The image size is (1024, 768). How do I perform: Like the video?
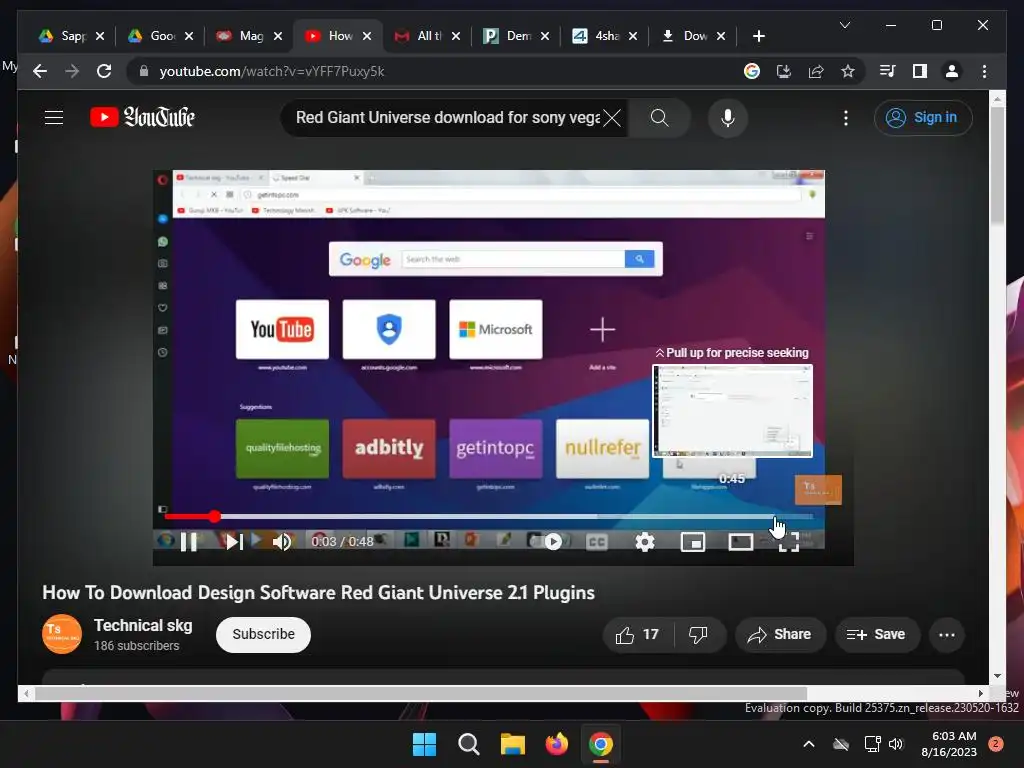click(637, 635)
